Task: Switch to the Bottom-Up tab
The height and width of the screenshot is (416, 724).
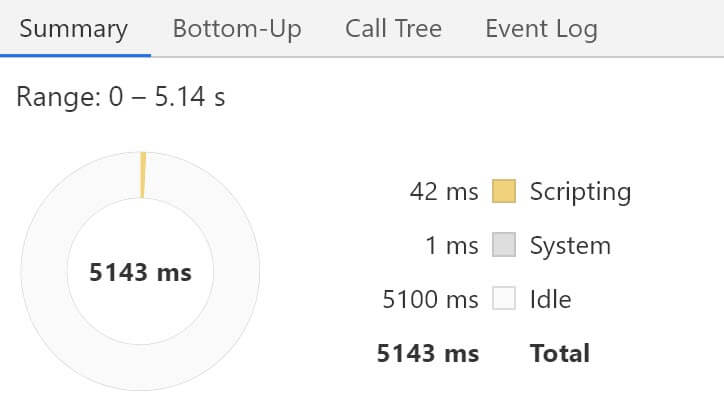Action: [236, 29]
